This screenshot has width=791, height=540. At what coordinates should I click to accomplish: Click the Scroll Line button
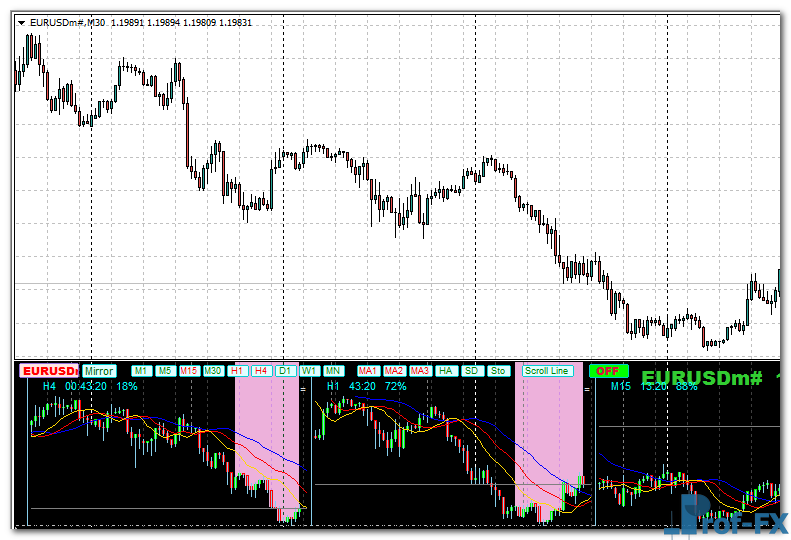547,371
